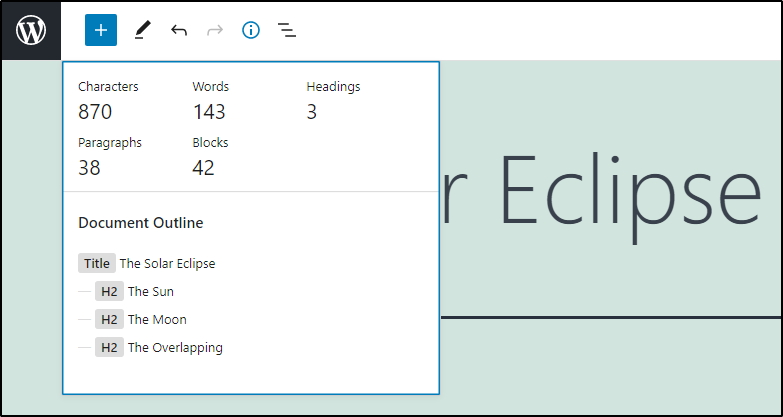Click the Words label
The width and height of the screenshot is (783, 417).
(211, 86)
